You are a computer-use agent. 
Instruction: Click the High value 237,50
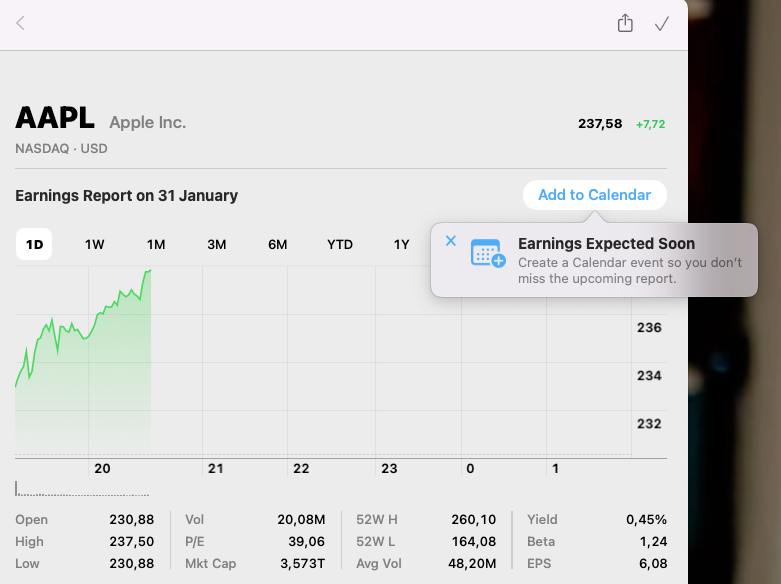131,541
